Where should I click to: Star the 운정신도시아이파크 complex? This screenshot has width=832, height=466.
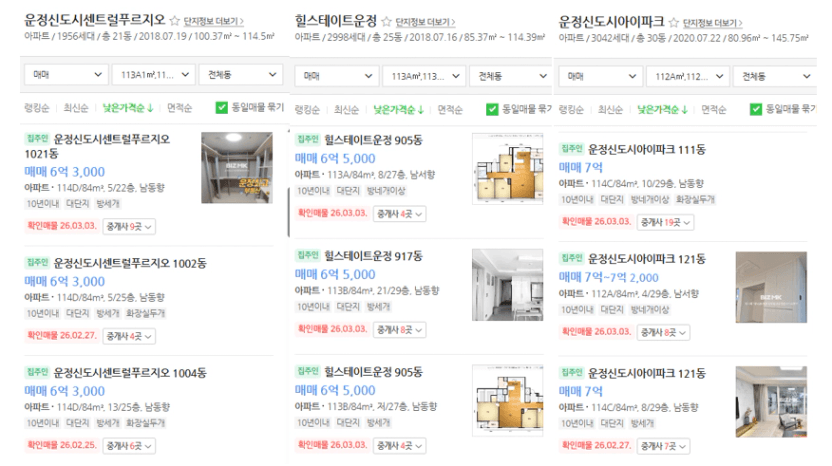(x=673, y=22)
